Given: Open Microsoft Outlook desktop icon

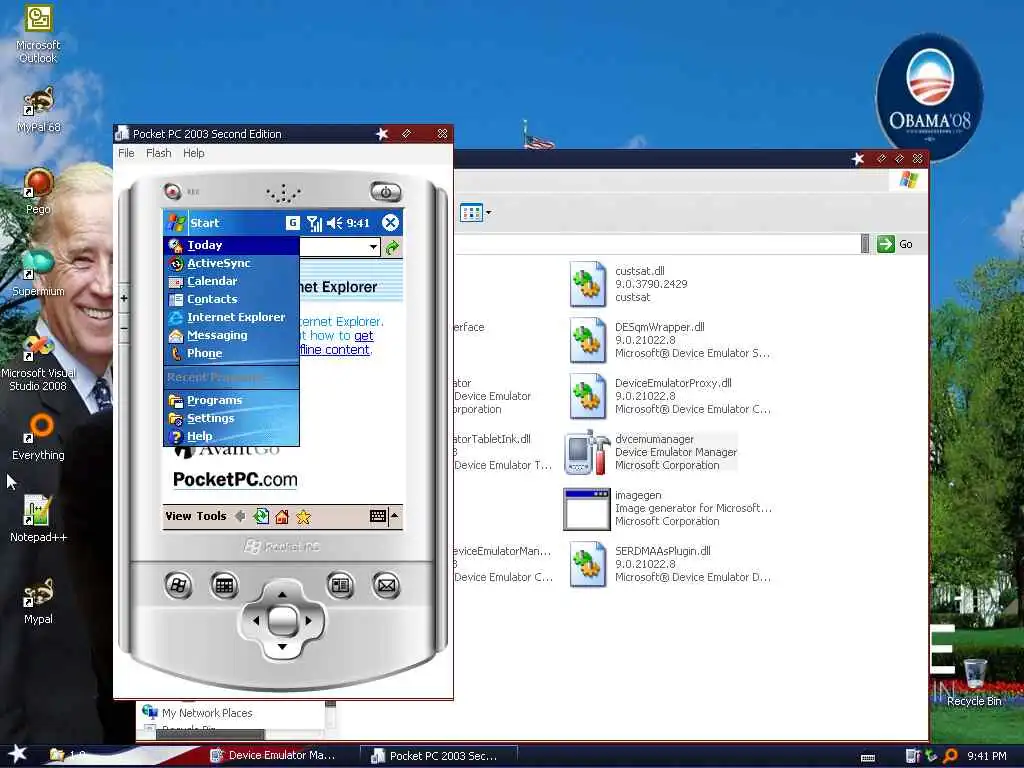Looking at the screenshot, I should tap(38, 34).
